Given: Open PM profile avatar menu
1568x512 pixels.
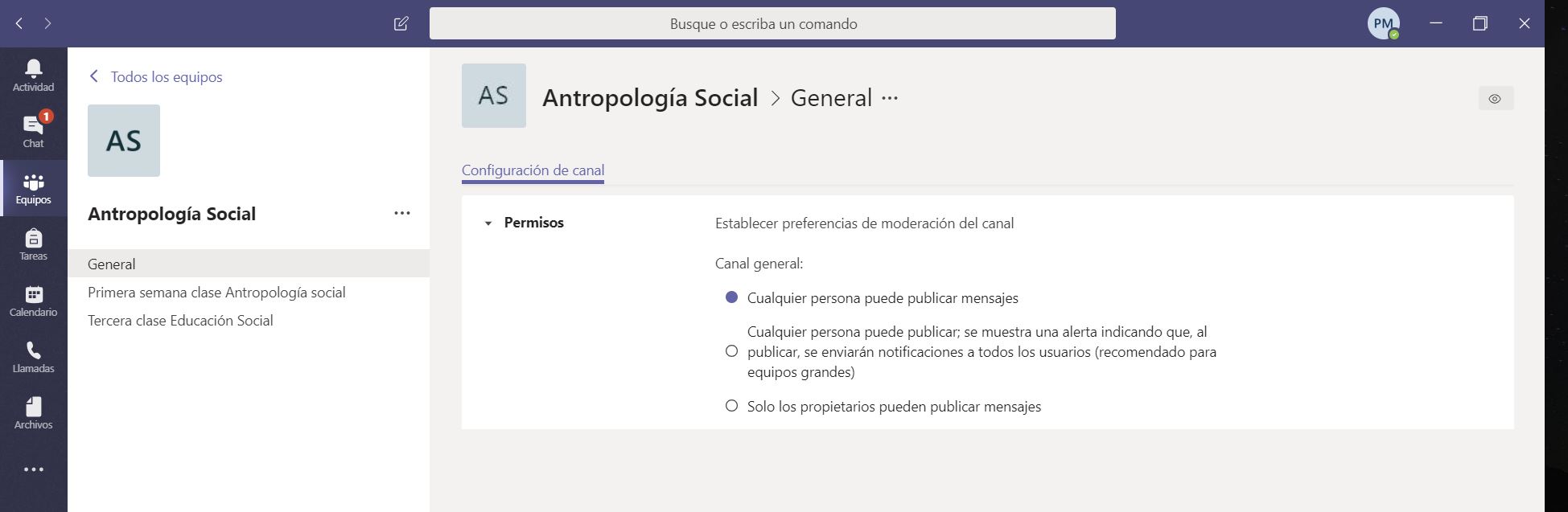Looking at the screenshot, I should 1382,23.
